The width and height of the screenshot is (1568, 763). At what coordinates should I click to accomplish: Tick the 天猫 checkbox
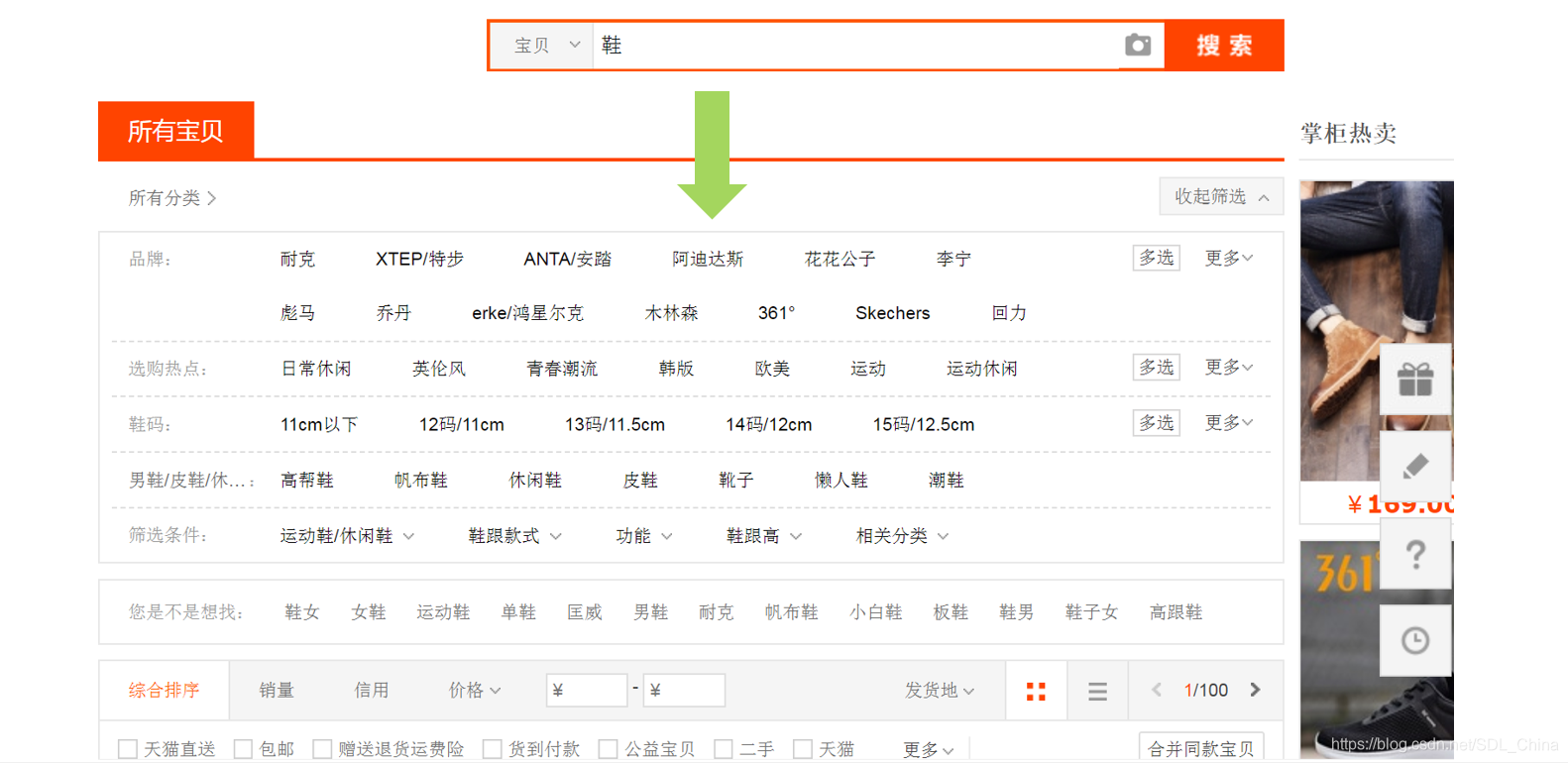tap(803, 749)
